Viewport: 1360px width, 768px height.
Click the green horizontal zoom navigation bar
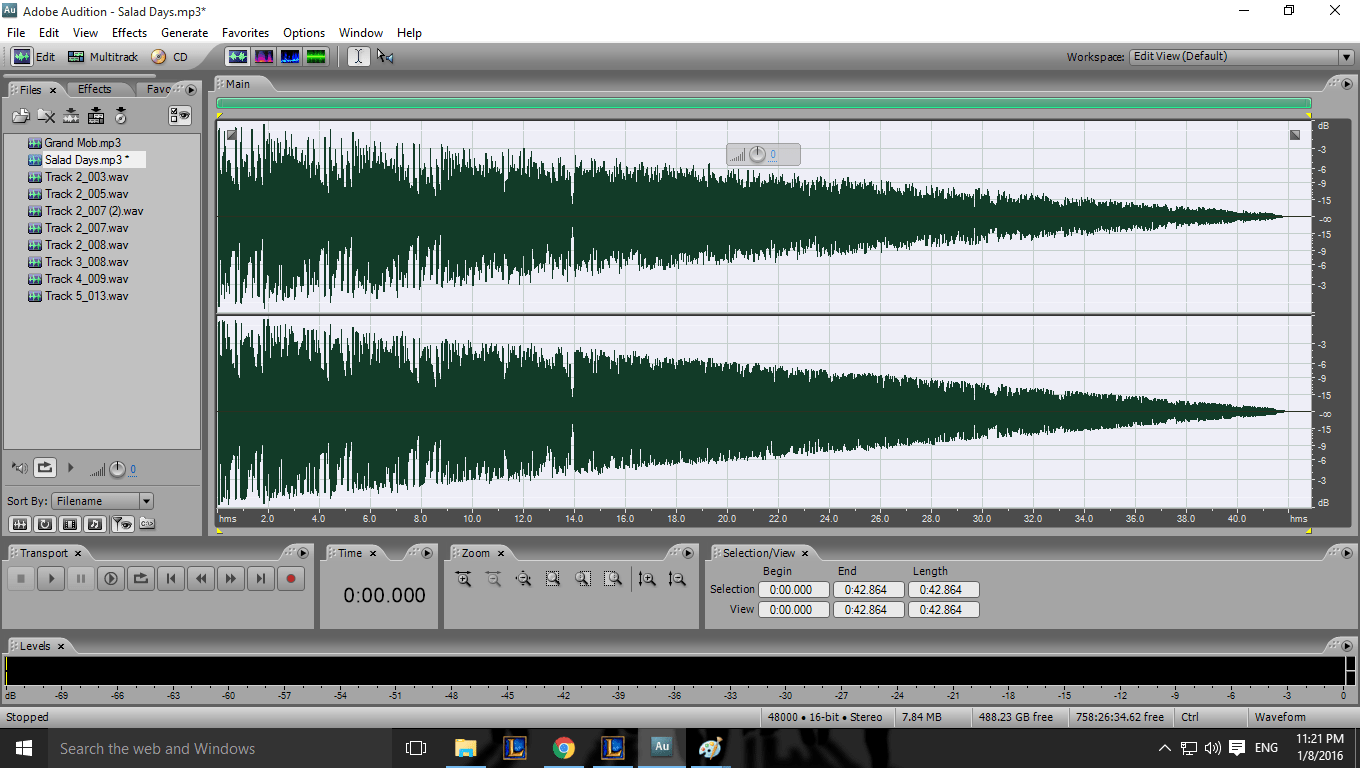pos(764,103)
